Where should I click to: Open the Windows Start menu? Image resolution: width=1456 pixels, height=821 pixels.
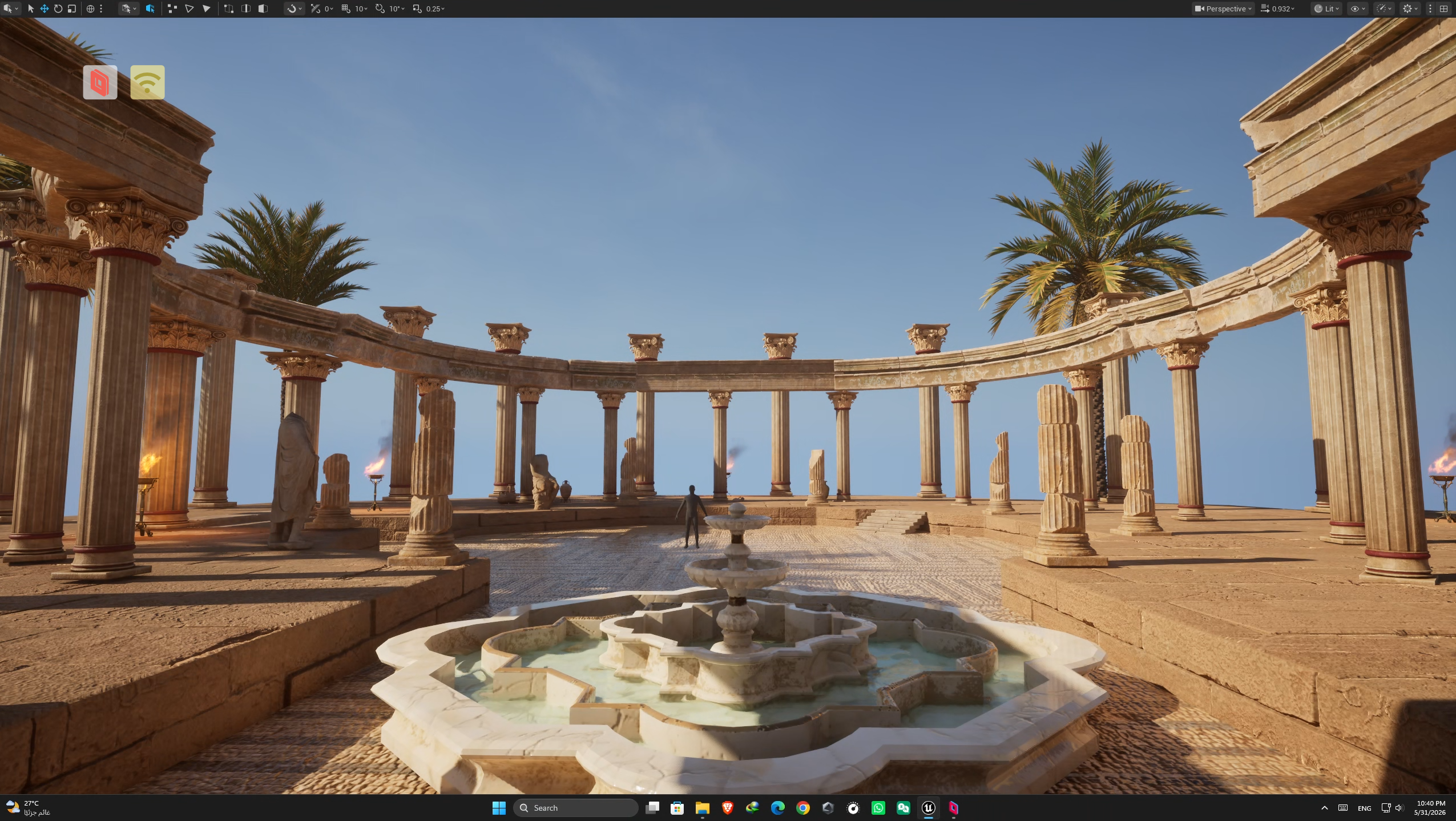[499, 807]
